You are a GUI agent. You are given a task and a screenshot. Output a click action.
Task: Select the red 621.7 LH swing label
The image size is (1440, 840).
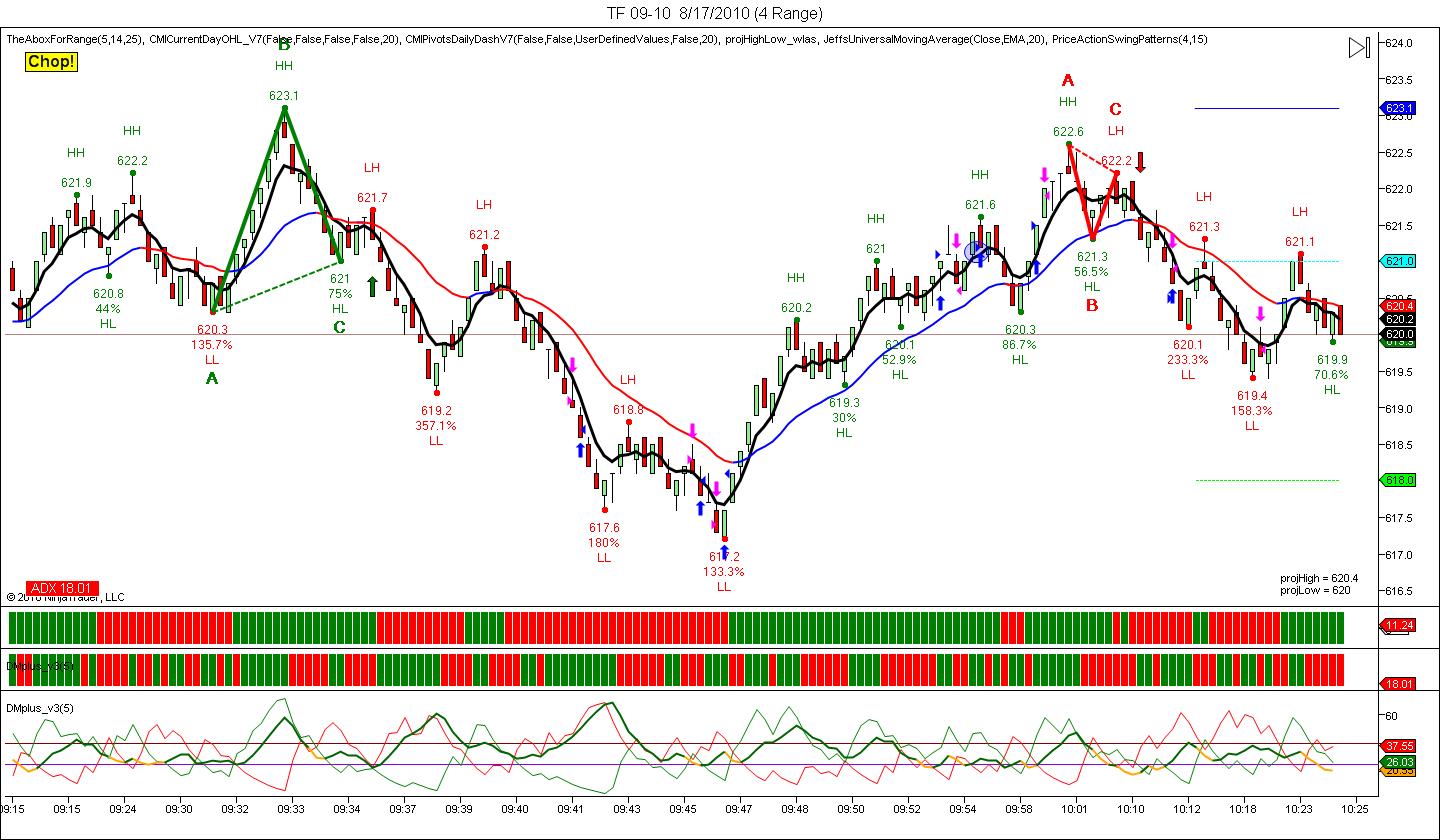[x=372, y=198]
